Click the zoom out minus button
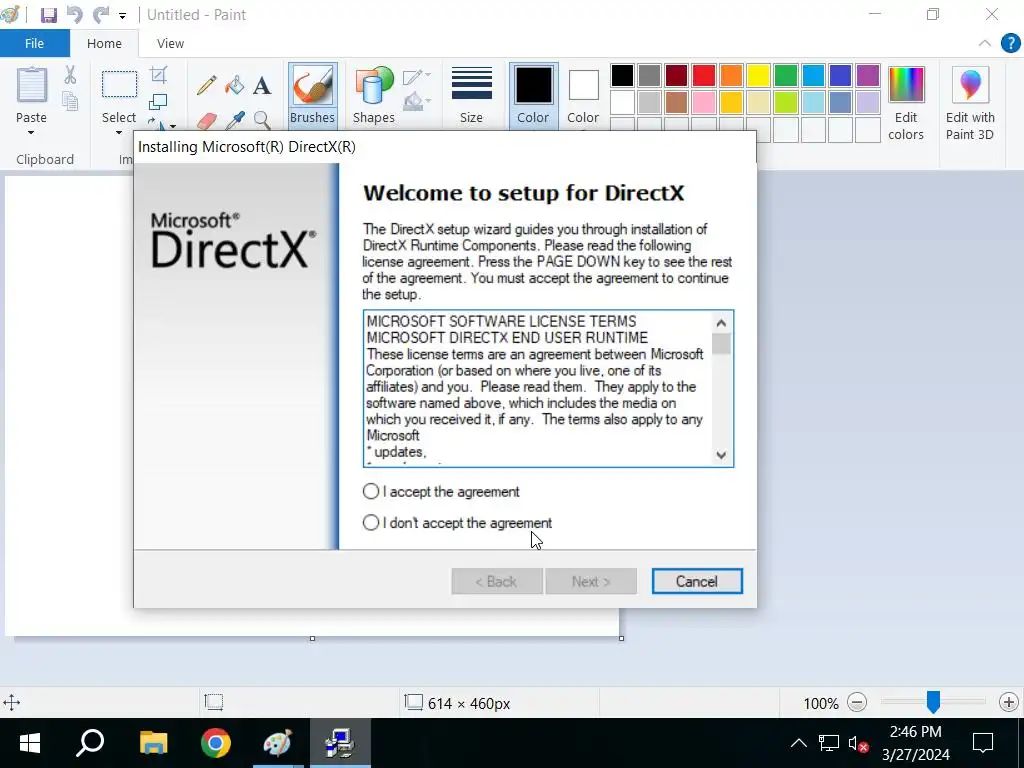Image resolution: width=1024 pixels, height=768 pixels. tap(857, 703)
